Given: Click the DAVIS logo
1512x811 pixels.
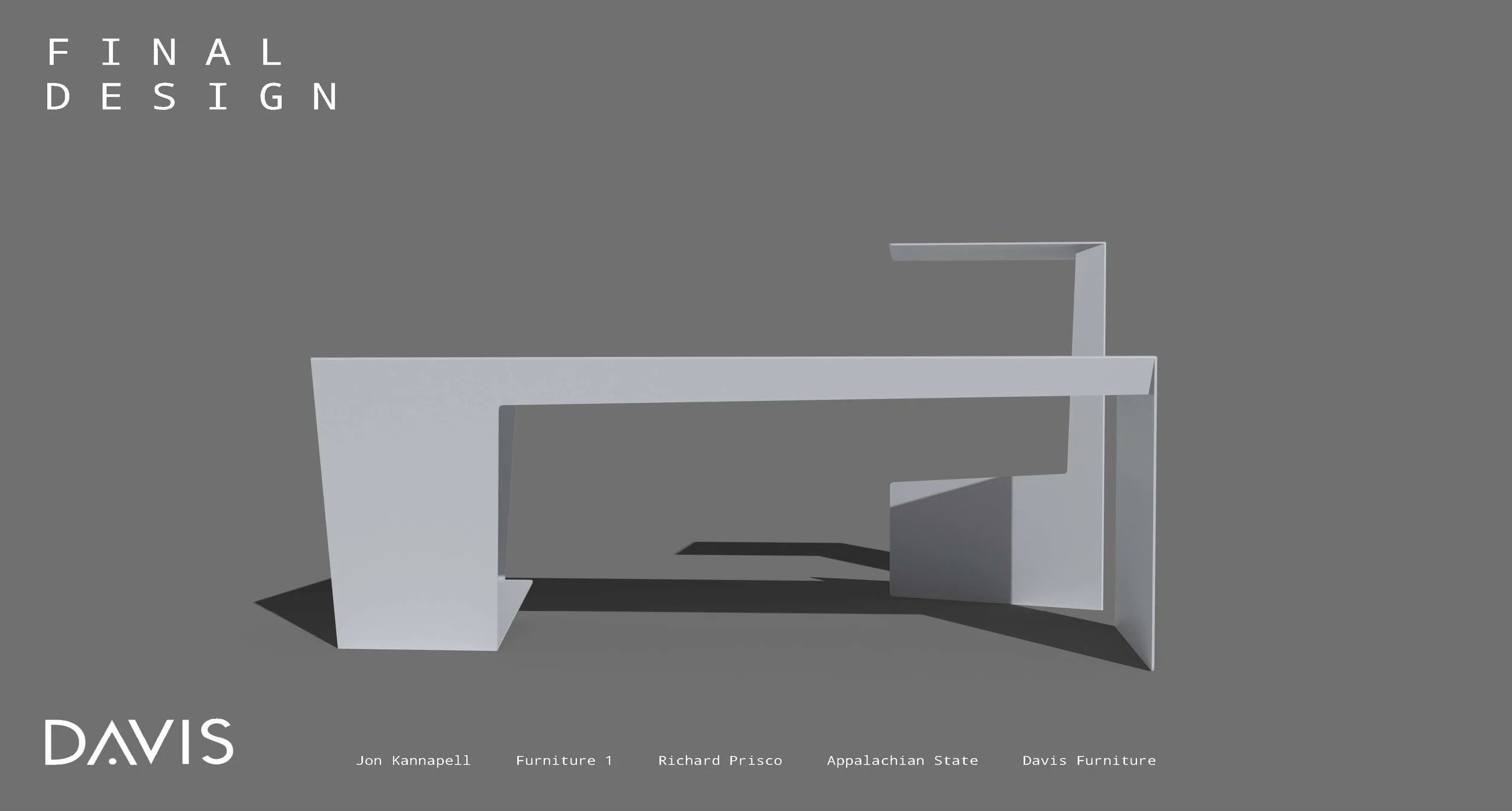Looking at the screenshot, I should click(x=138, y=742).
